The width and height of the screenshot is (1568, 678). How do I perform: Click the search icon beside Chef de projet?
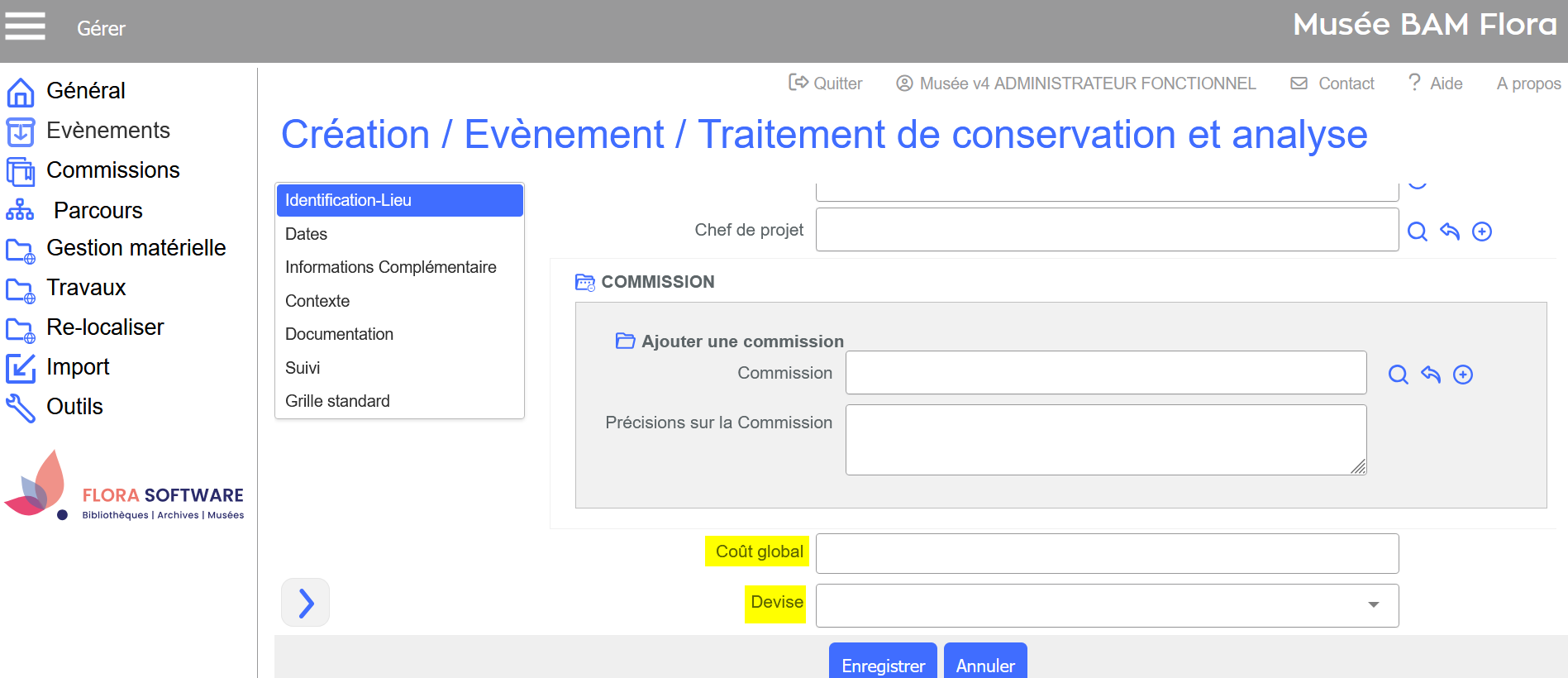click(1417, 232)
